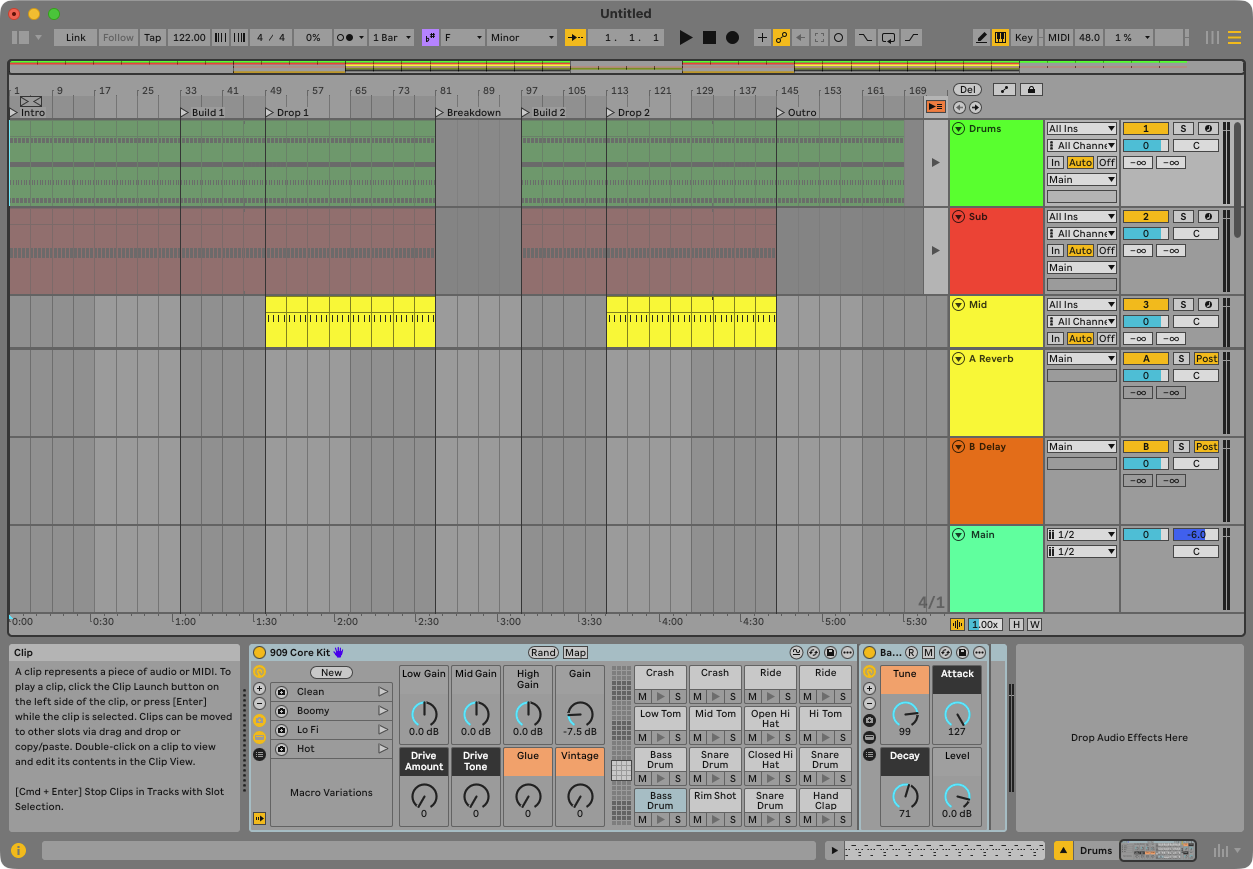
Task: Adjust the Decay knob
Action: [905, 795]
